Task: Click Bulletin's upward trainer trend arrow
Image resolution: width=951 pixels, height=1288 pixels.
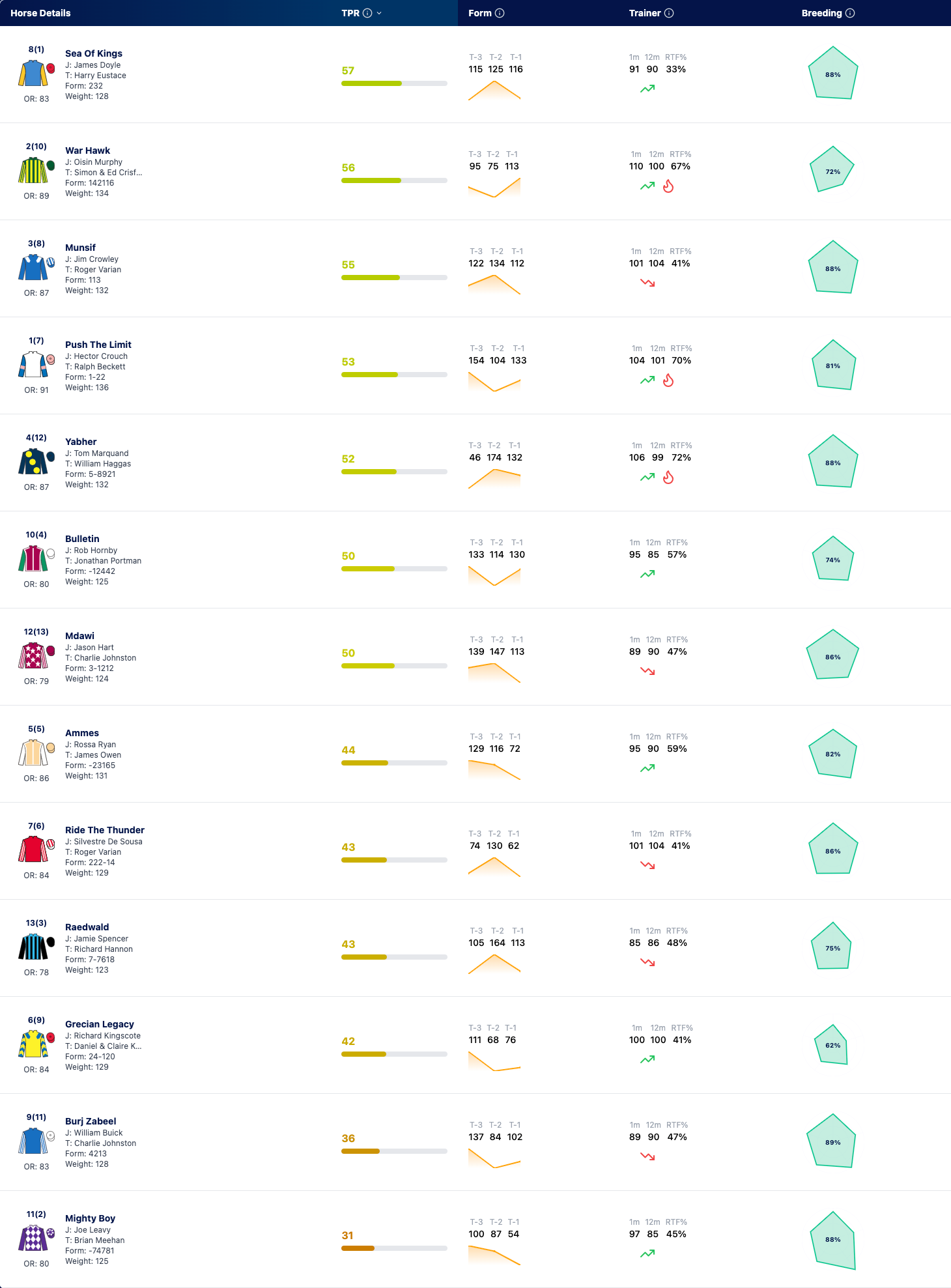Action: click(647, 574)
